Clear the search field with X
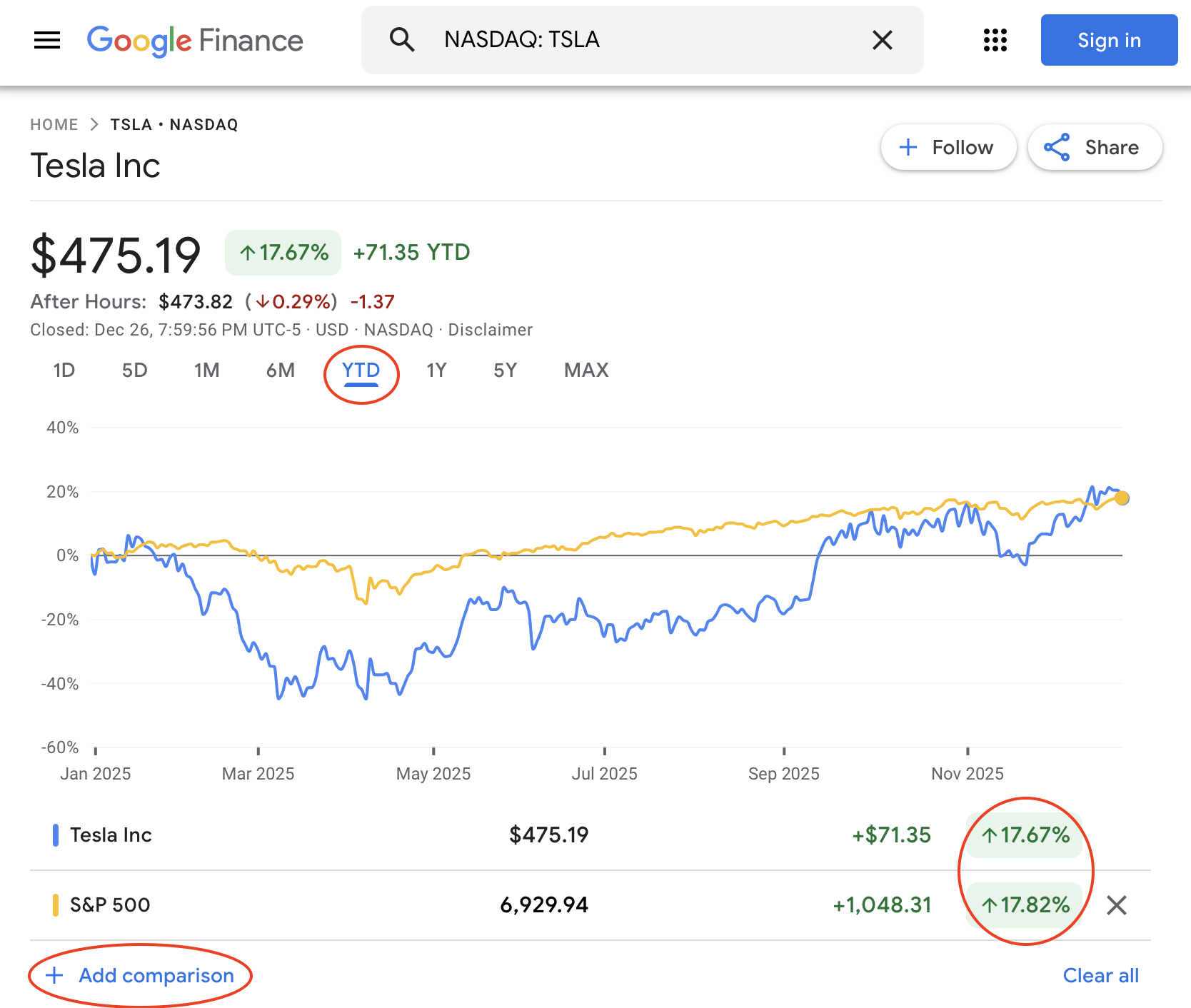This screenshot has height=1008, width=1191. 883,40
